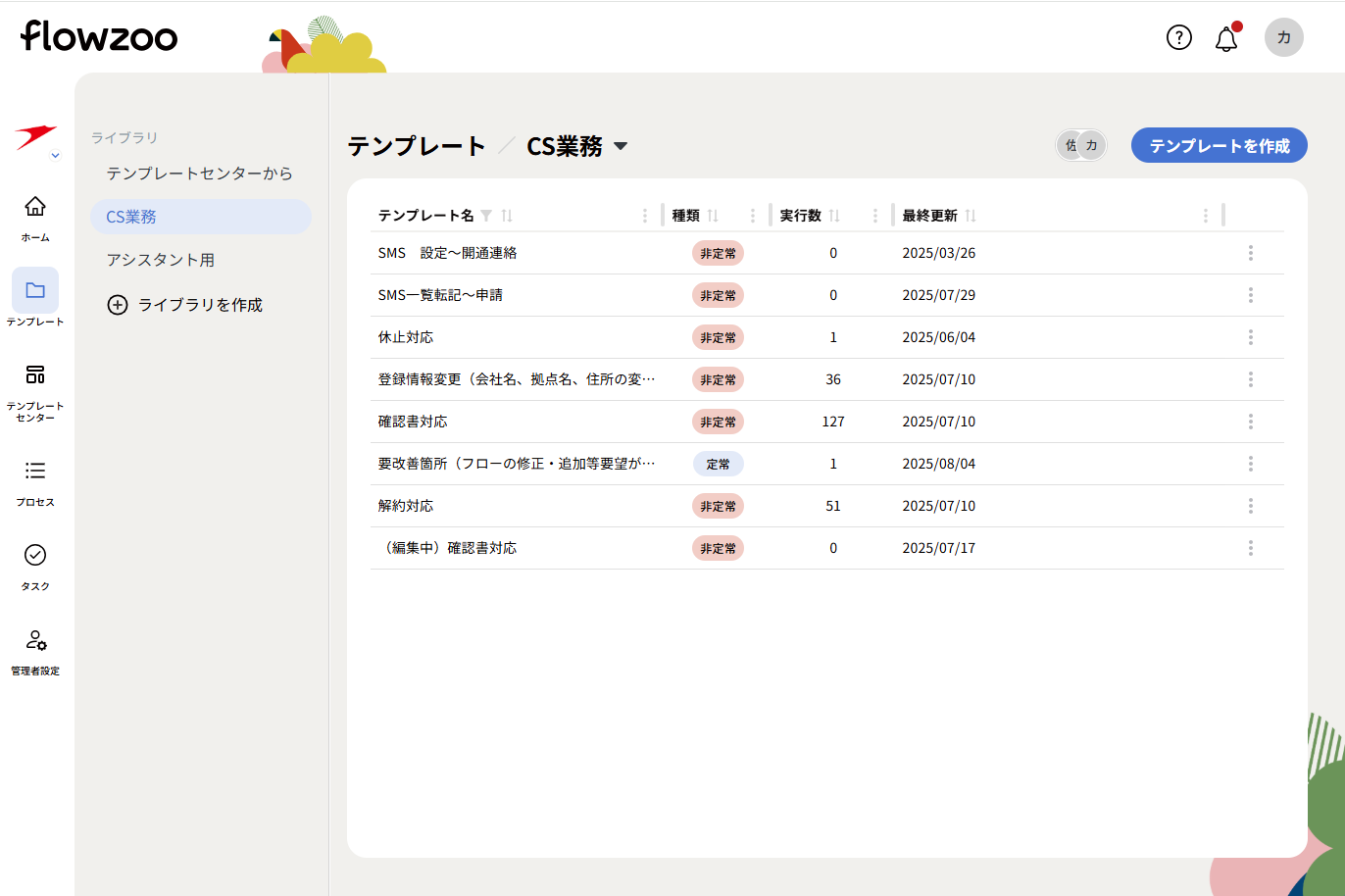Screen dimensions: 1345x896
Task: Open the three-dot menu for 休止対応
Action: (x=1250, y=337)
